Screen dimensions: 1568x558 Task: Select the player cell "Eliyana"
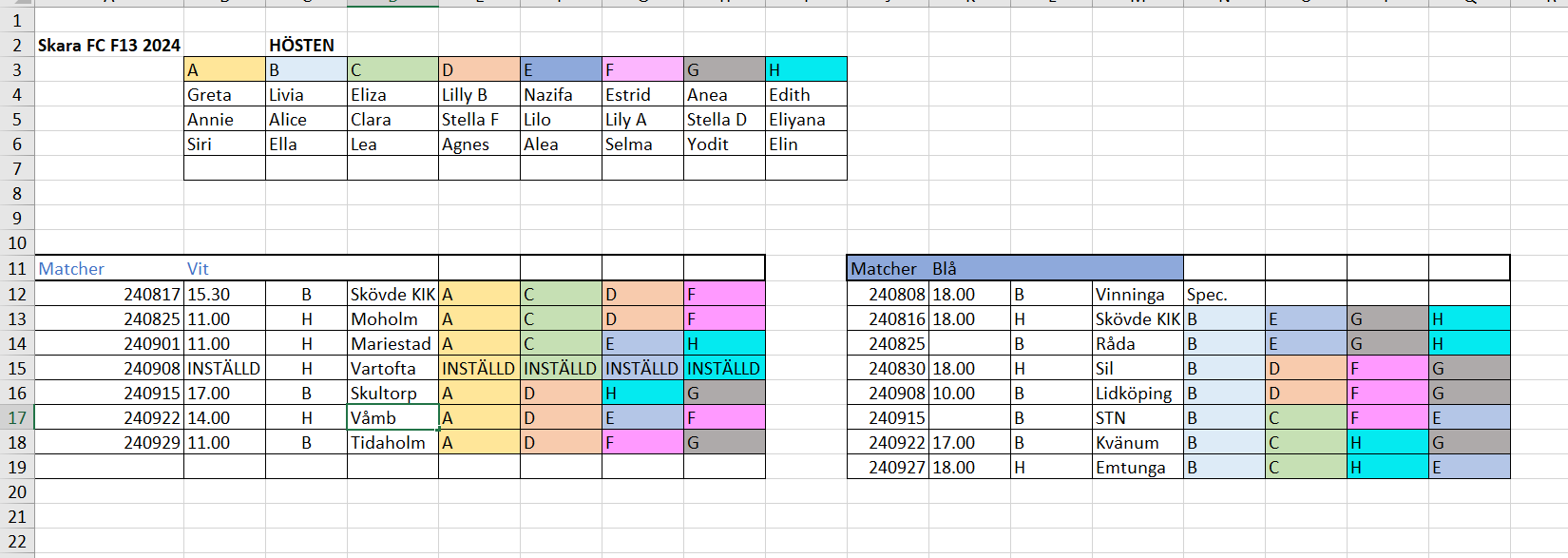(x=805, y=120)
